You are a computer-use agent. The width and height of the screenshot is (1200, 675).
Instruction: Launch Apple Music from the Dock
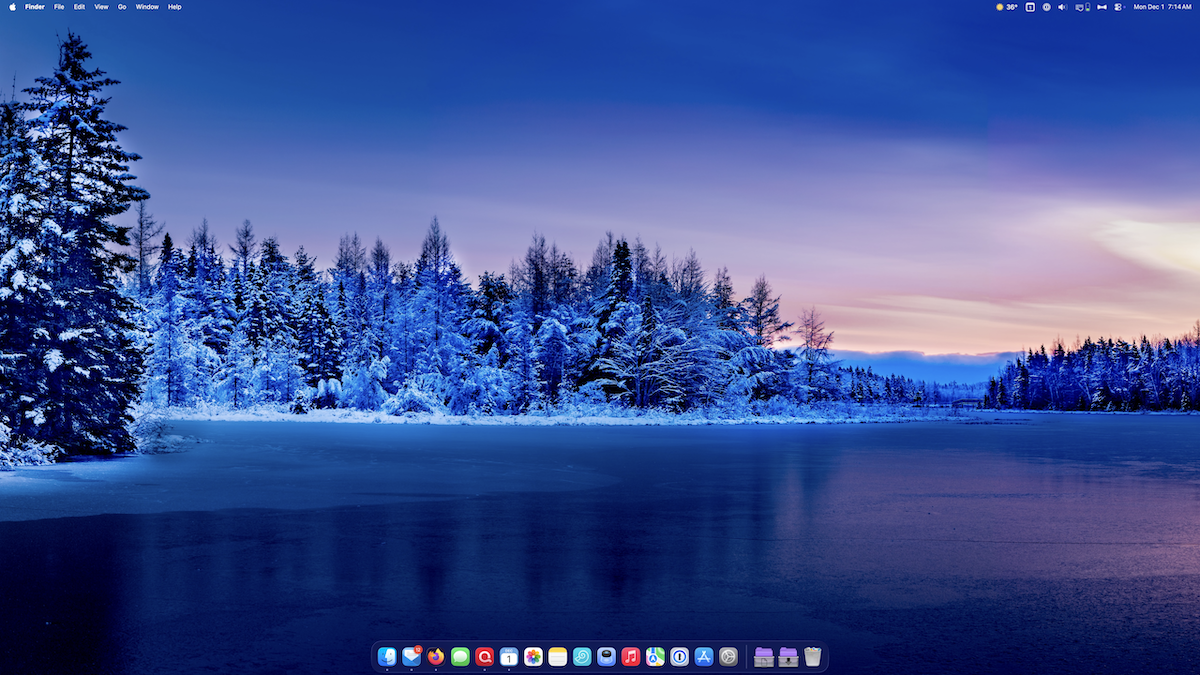click(631, 657)
